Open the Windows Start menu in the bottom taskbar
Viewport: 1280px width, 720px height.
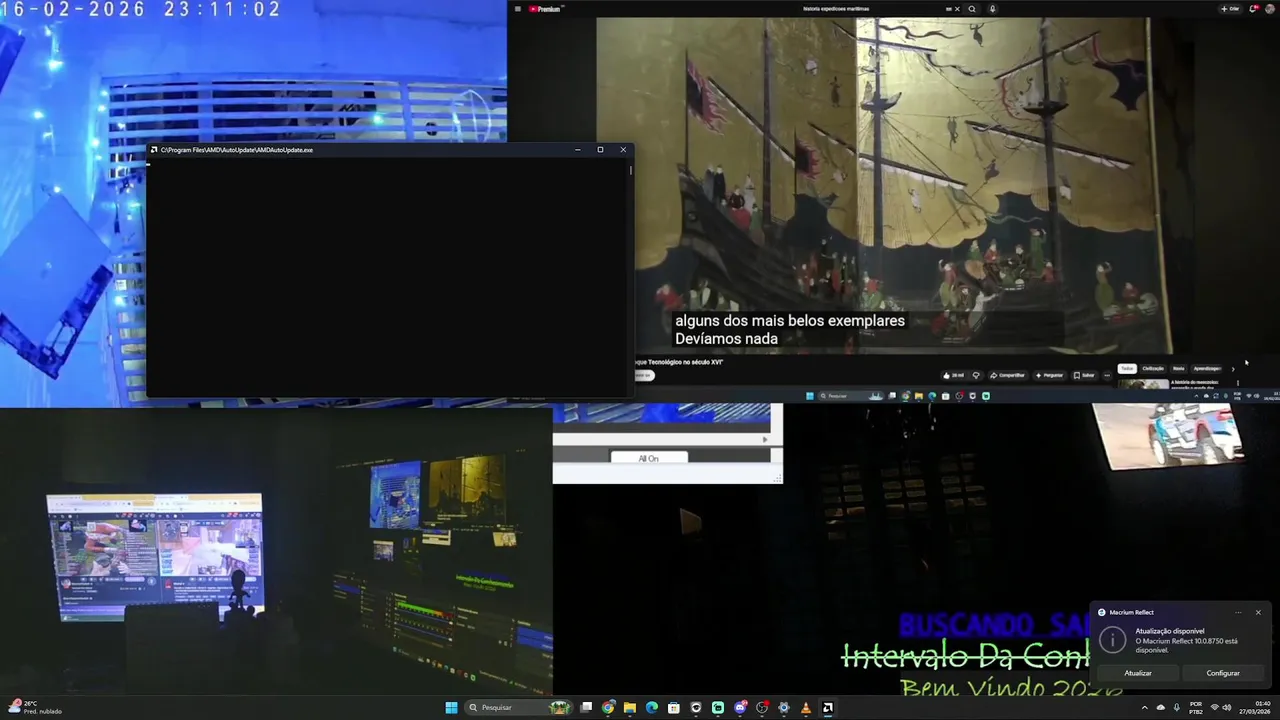tap(451, 708)
